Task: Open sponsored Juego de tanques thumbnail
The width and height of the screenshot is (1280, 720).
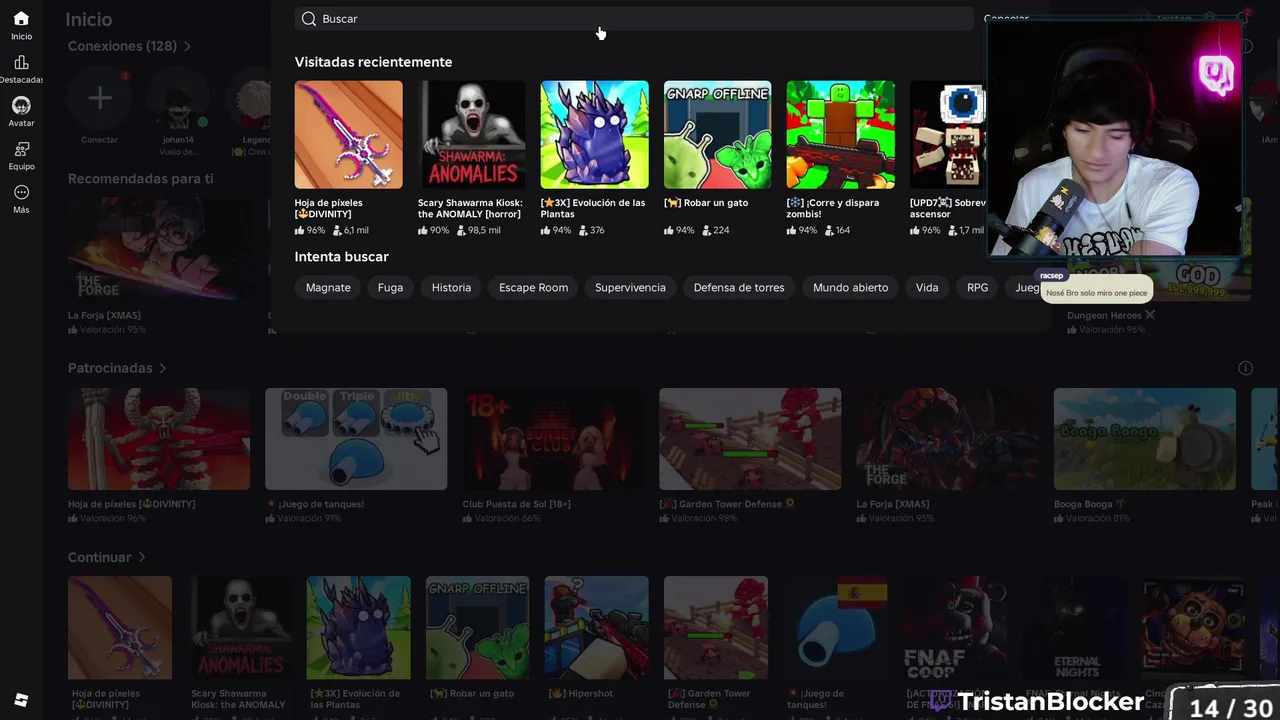Action: coord(356,439)
